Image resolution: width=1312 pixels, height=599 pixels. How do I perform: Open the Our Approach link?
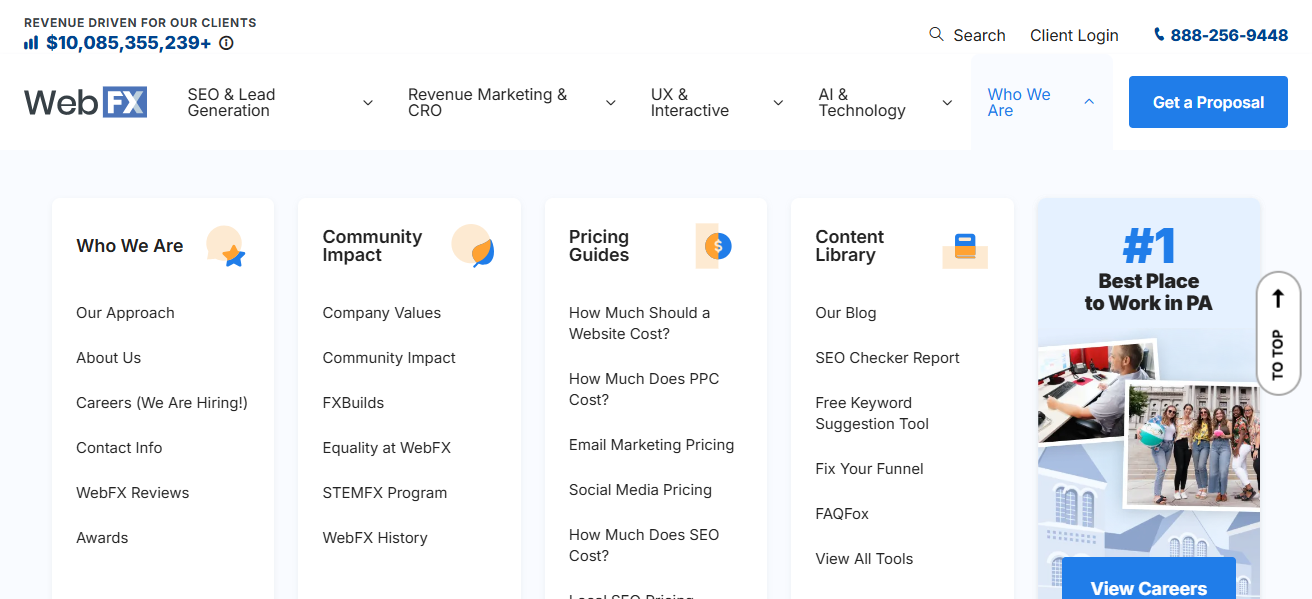125,313
